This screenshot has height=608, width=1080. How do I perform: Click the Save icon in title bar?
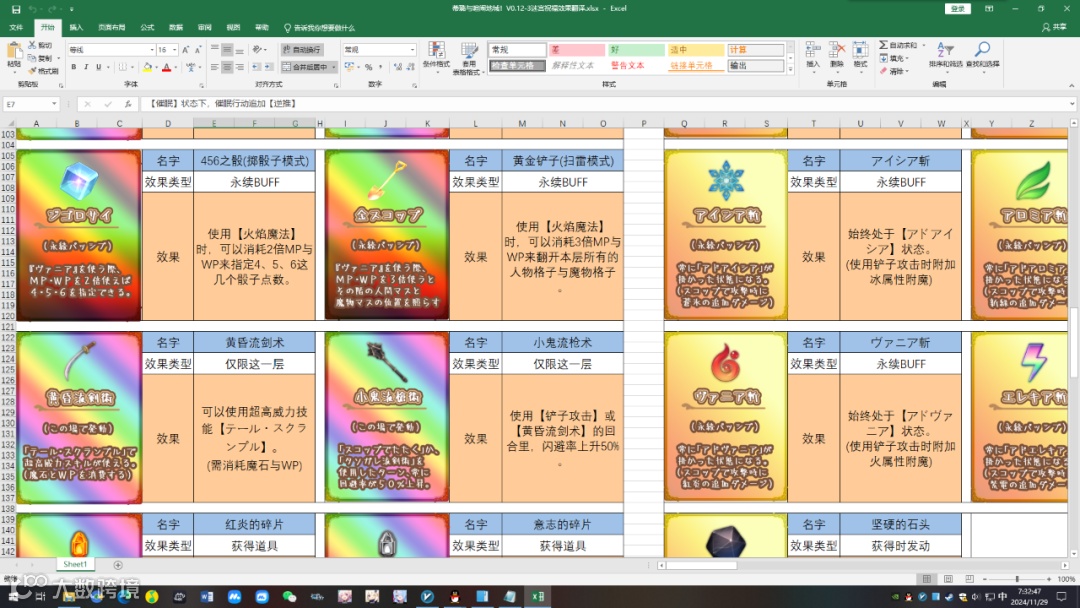[16, 9]
